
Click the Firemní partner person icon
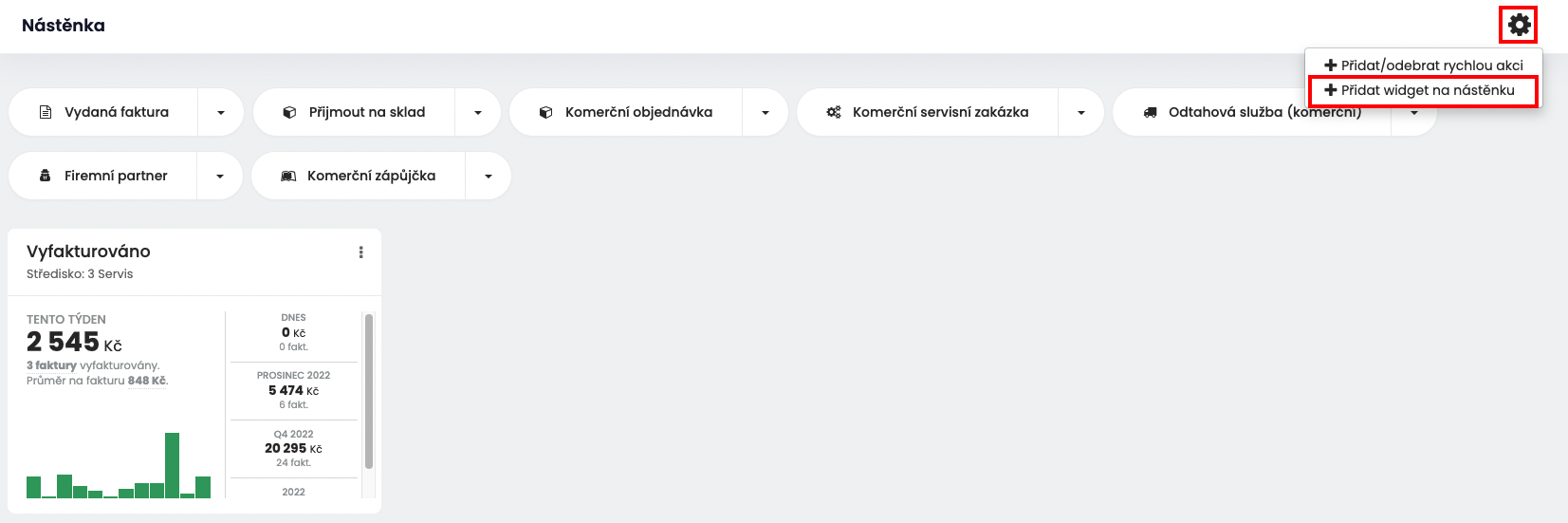[x=46, y=176]
